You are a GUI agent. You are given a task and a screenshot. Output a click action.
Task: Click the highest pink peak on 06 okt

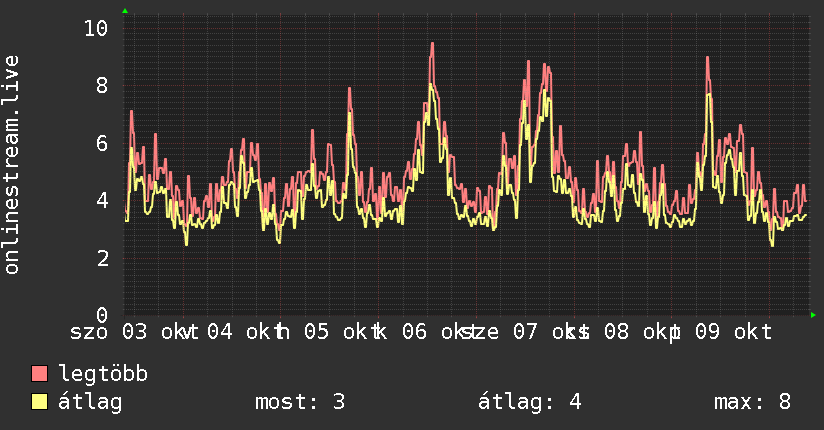[432, 44]
